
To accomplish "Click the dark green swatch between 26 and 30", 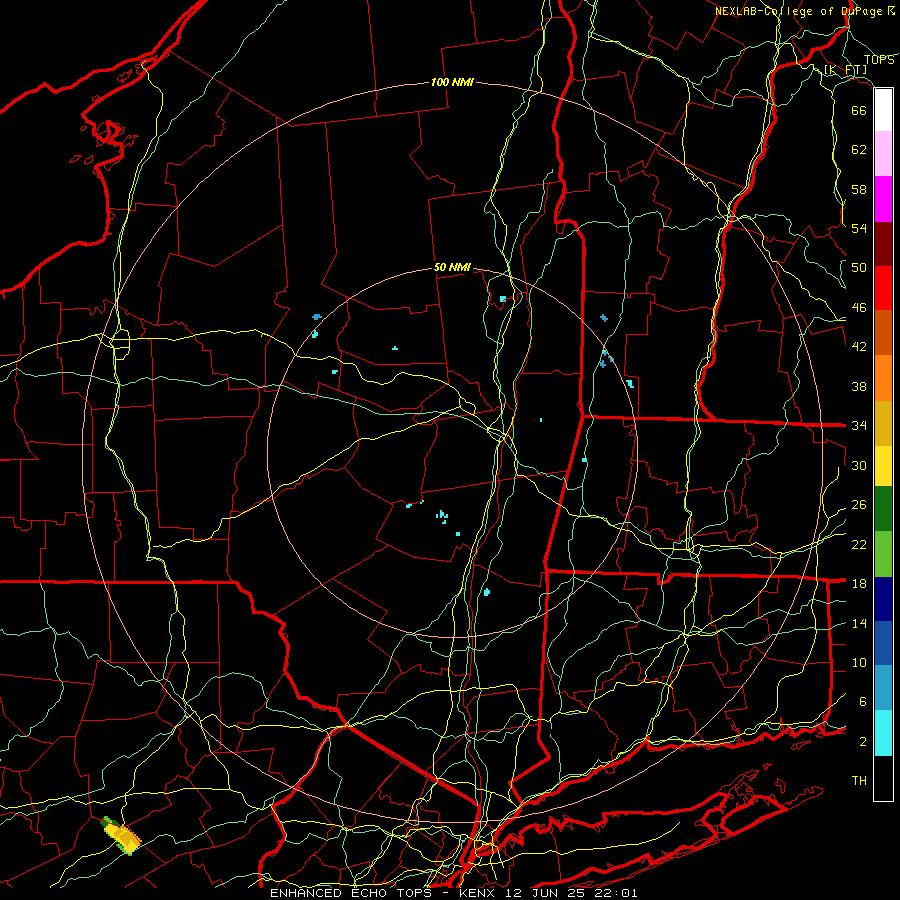I will click(883, 509).
